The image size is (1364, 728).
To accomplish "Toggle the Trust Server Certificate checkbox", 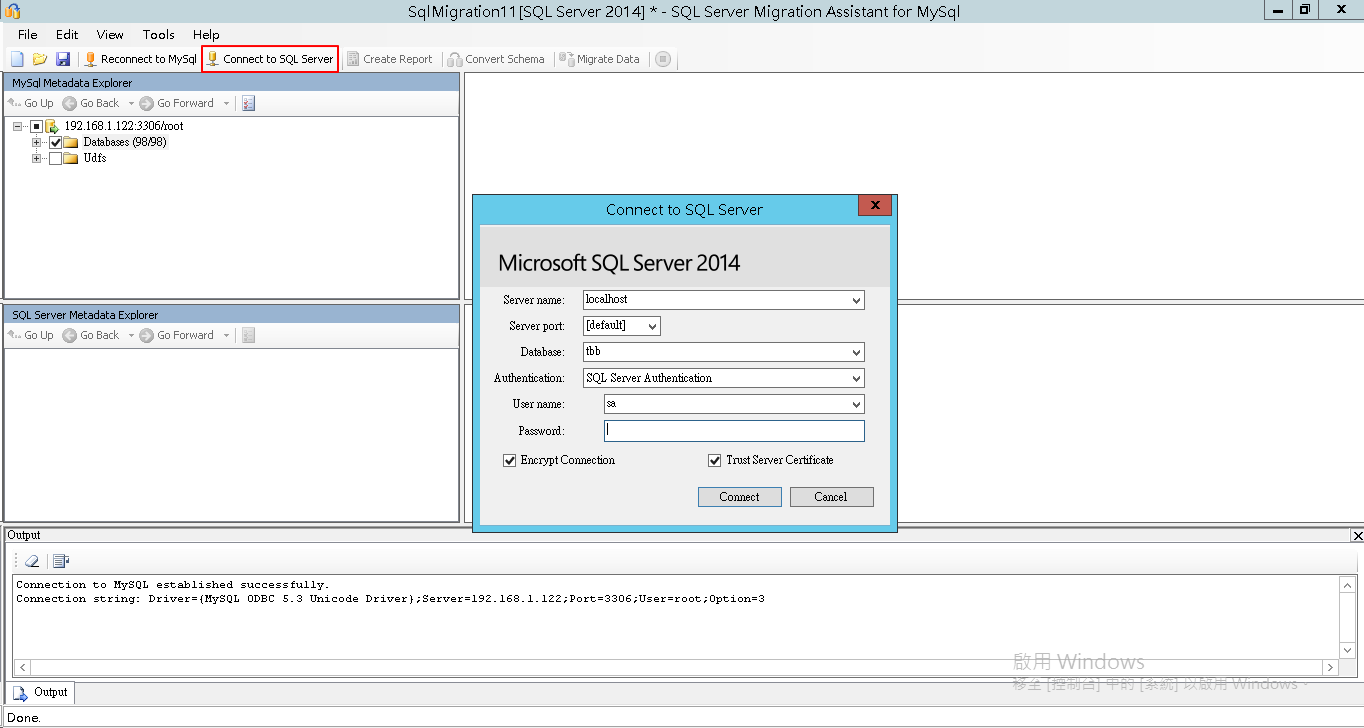I will tap(714, 460).
